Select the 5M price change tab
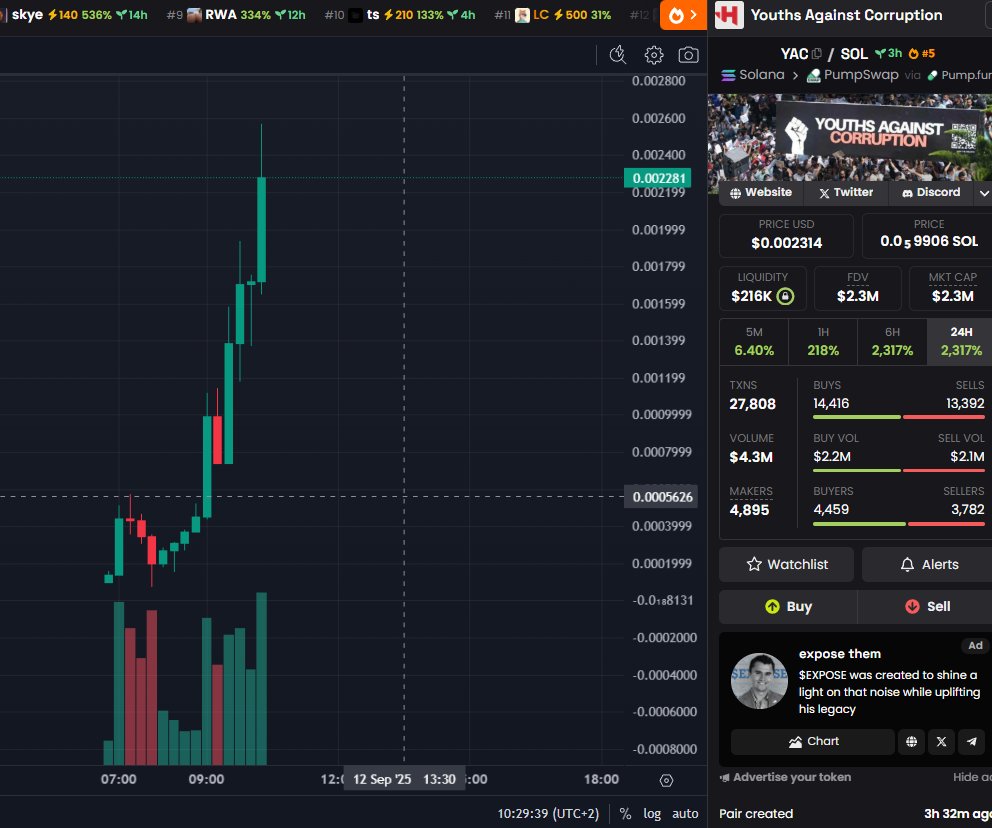The height and width of the screenshot is (828, 992). (x=754, y=342)
